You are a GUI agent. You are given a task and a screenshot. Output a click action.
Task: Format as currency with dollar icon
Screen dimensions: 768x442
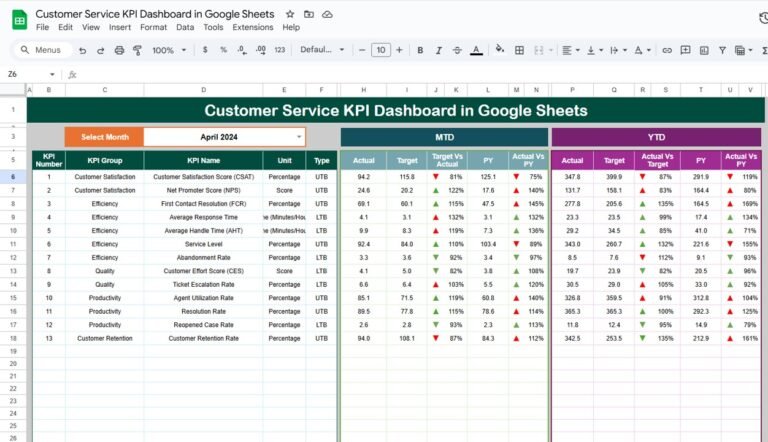tap(205, 49)
